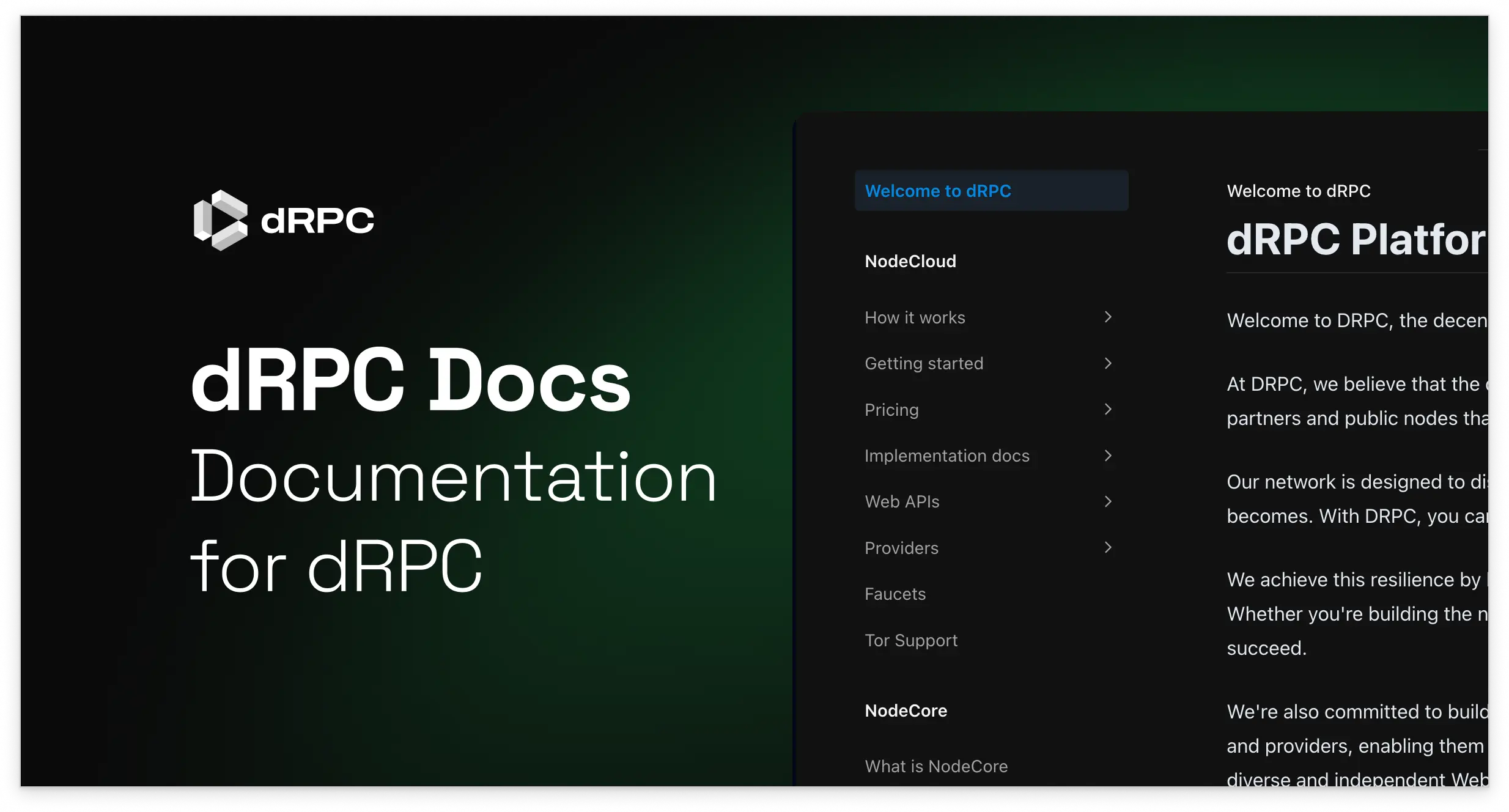Expand the Providers section
This screenshot has width=1509, height=812.
click(901, 548)
